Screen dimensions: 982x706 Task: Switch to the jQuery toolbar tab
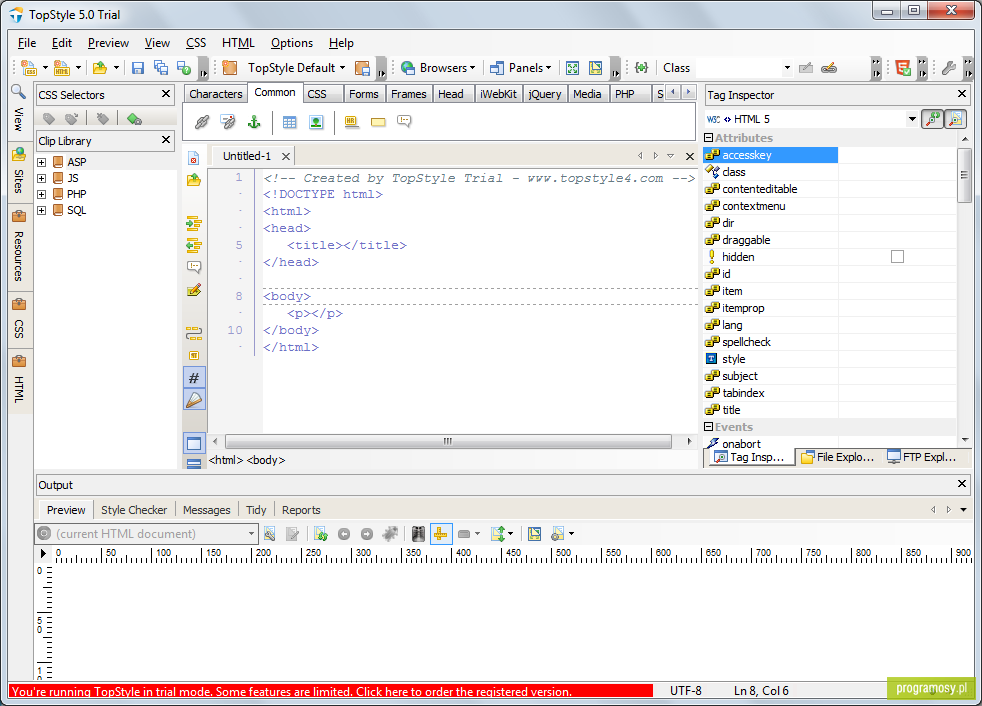(x=544, y=94)
